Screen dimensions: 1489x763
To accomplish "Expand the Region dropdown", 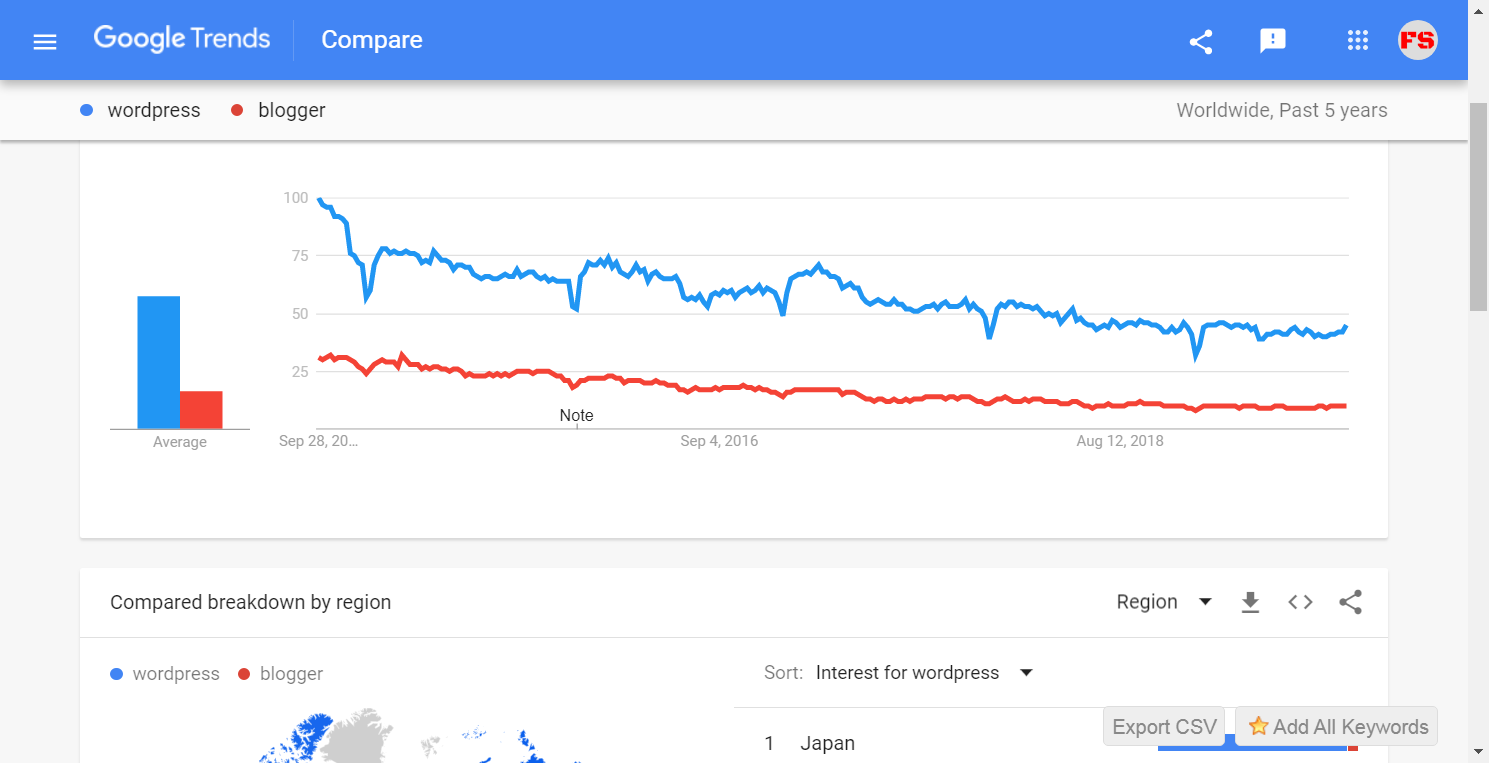I will pos(1164,602).
